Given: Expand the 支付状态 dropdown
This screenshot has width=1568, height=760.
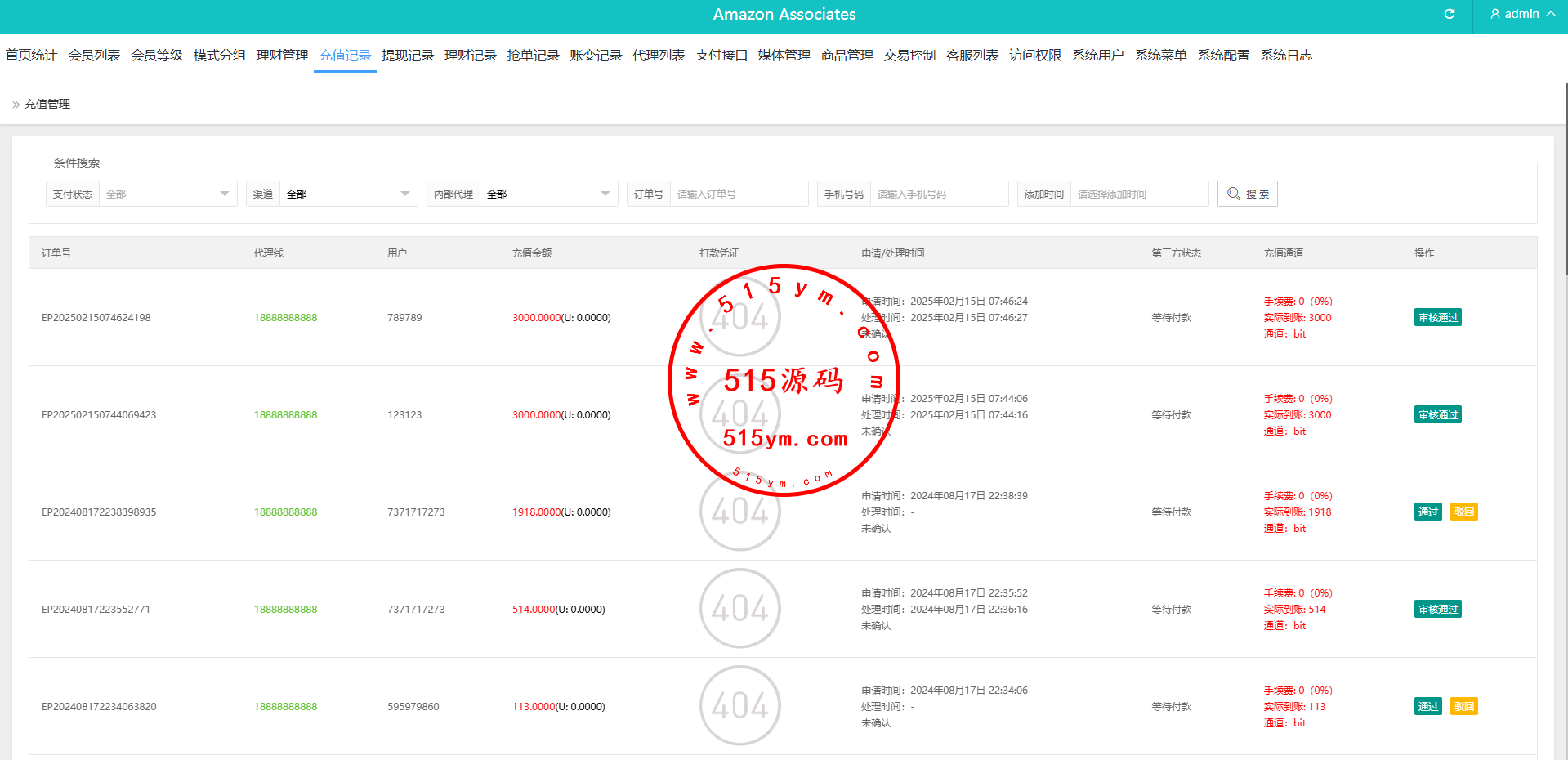Looking at the screenshot, I should [x=168, y=194].
